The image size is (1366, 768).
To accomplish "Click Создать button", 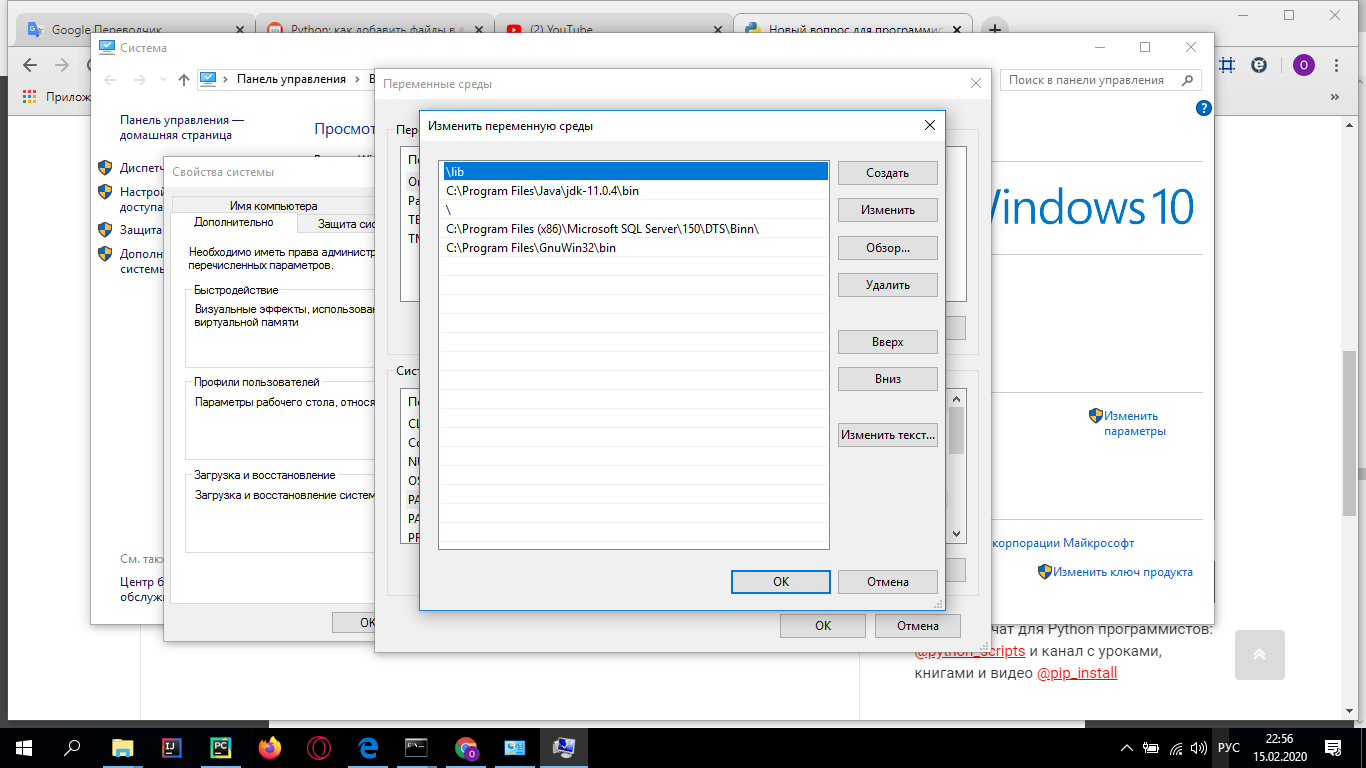I will pos(887,173).
